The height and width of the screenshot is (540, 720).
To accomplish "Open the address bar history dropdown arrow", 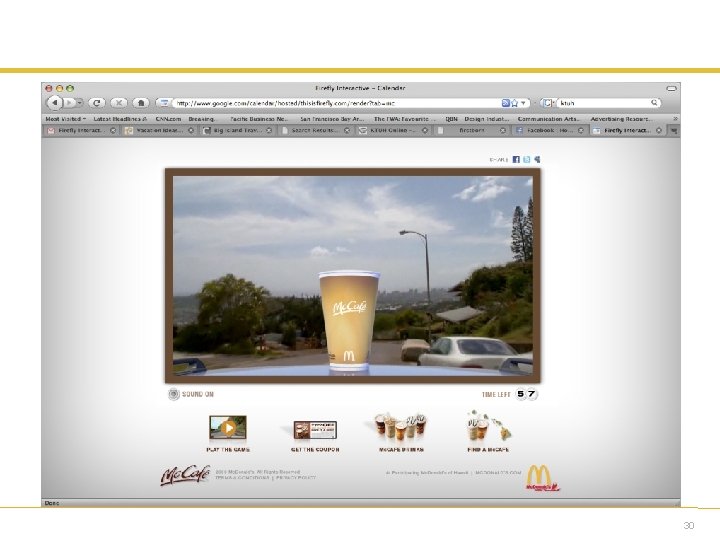I will pos(523,103).
